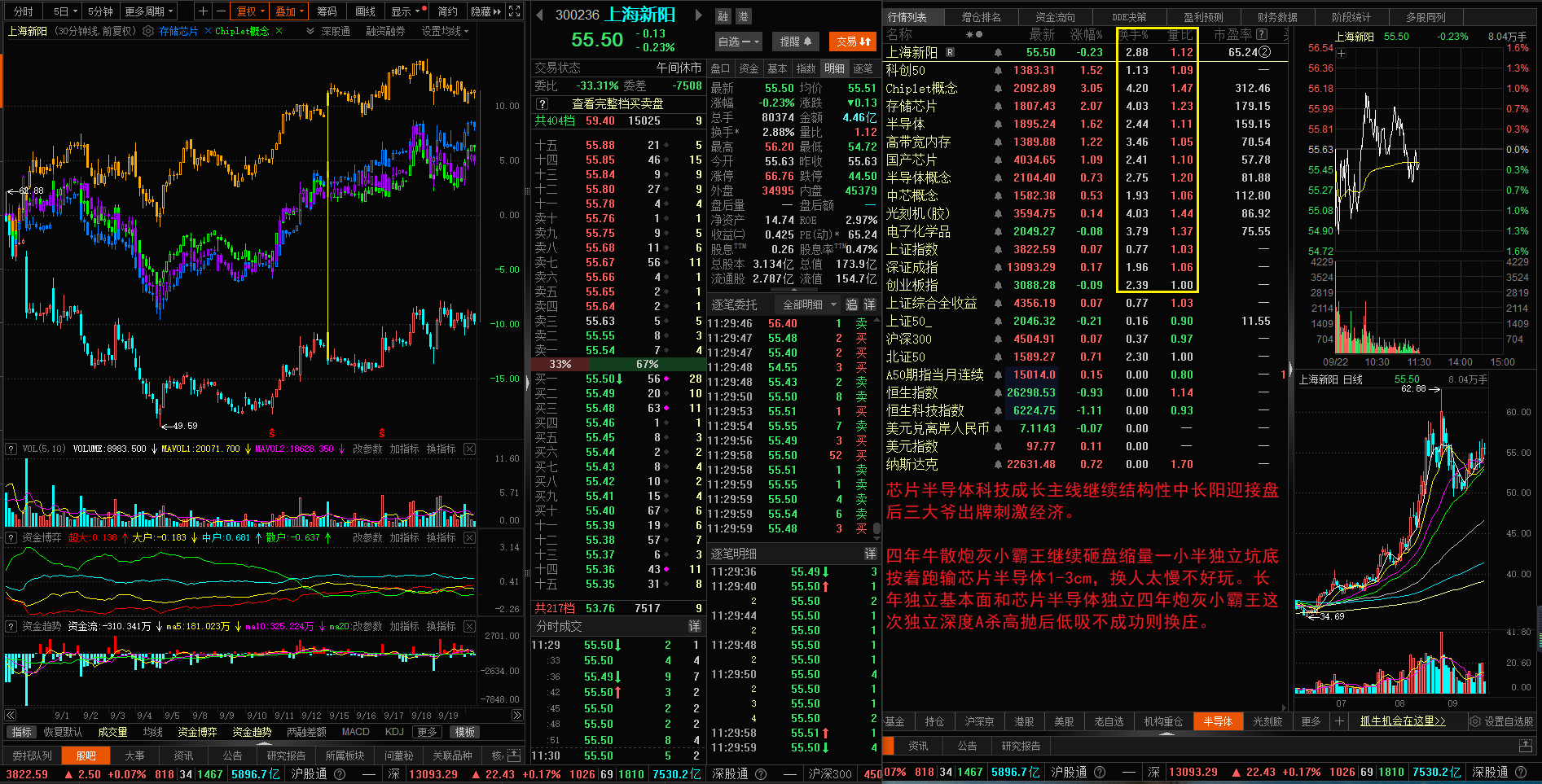Screen dimensions: 1542x784
Task: Toggle 简约 simplified view
Action: point(447,11)
